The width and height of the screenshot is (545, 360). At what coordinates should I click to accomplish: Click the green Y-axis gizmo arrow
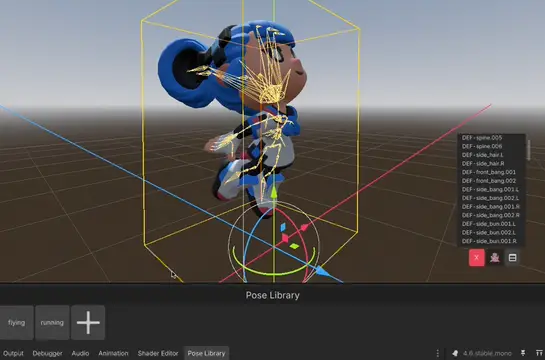pyautogui.click(x=274, y=192)
